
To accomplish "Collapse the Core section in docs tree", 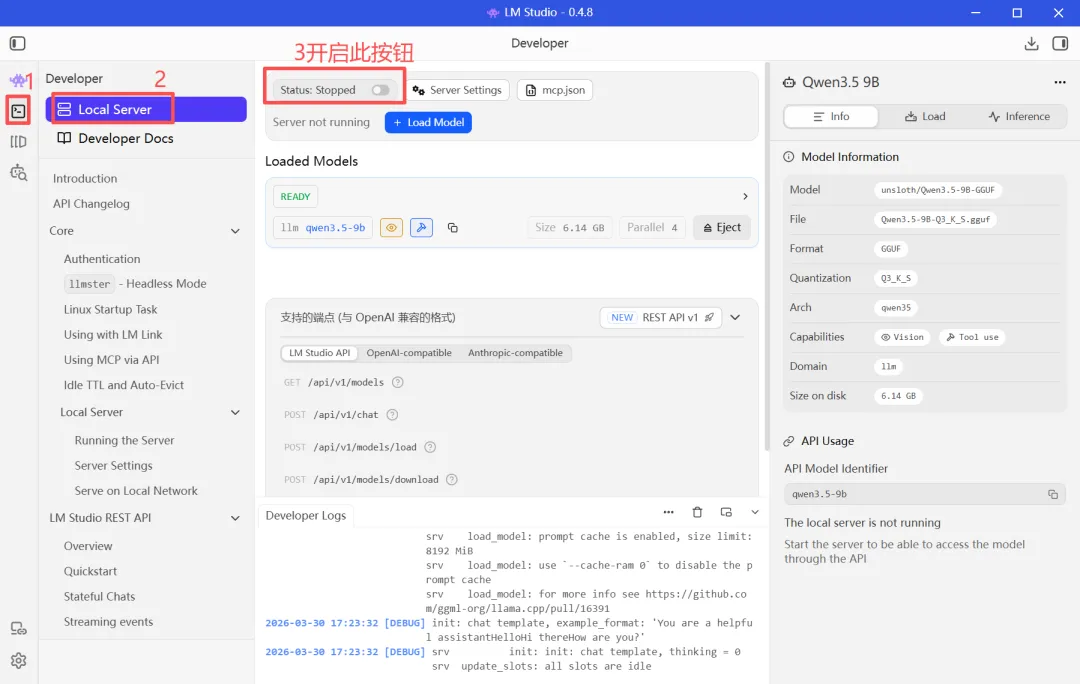I will point(235,231).
